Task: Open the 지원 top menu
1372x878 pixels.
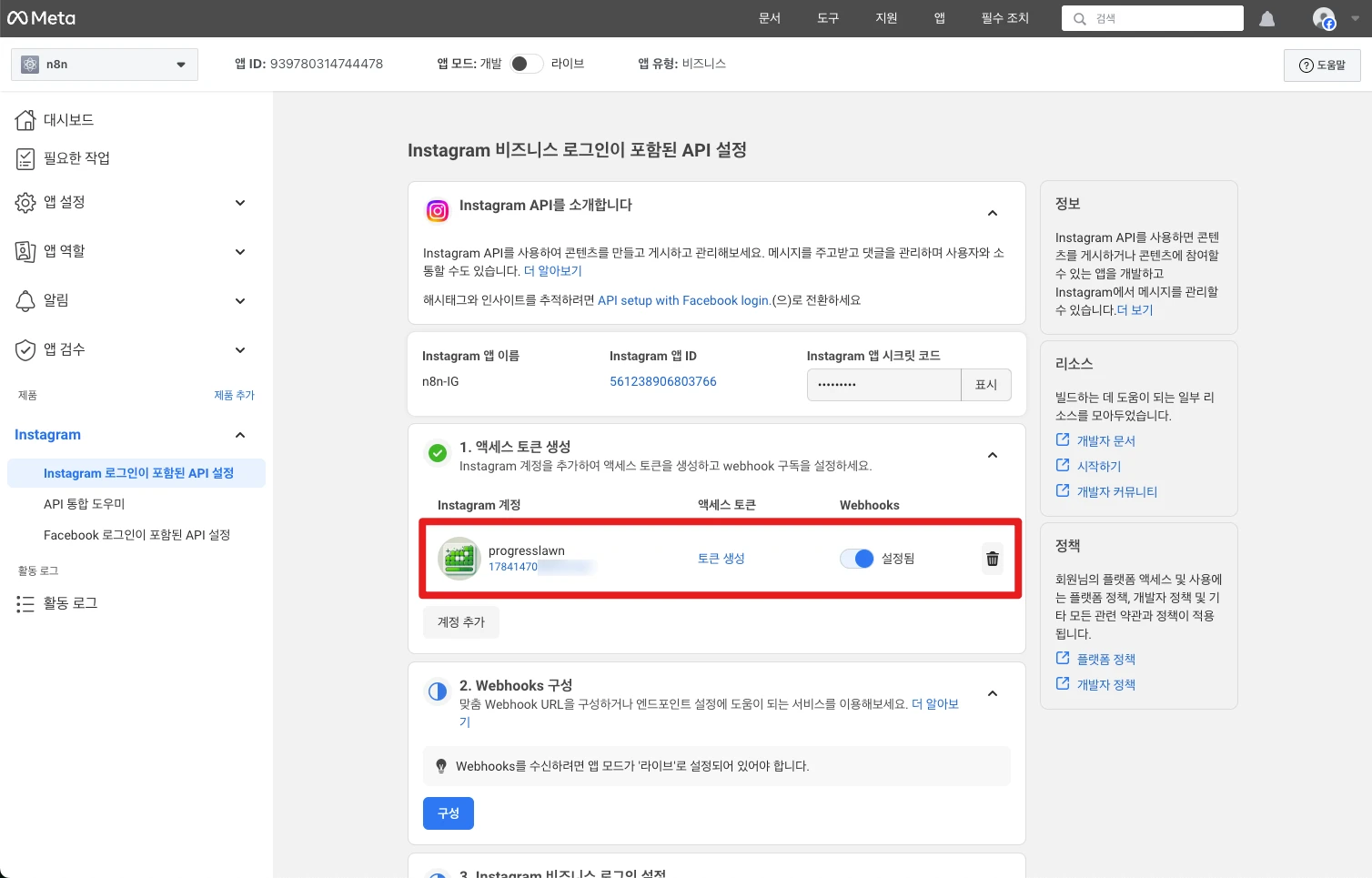Action: tap(886, 18)
